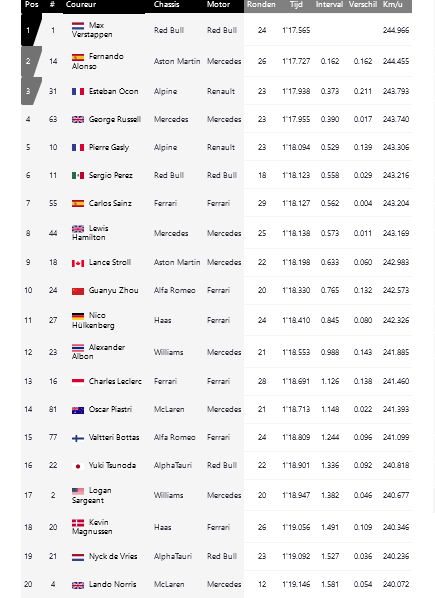Select the Lando Norris driver name

pyautogui.click(x=112, y=584)
